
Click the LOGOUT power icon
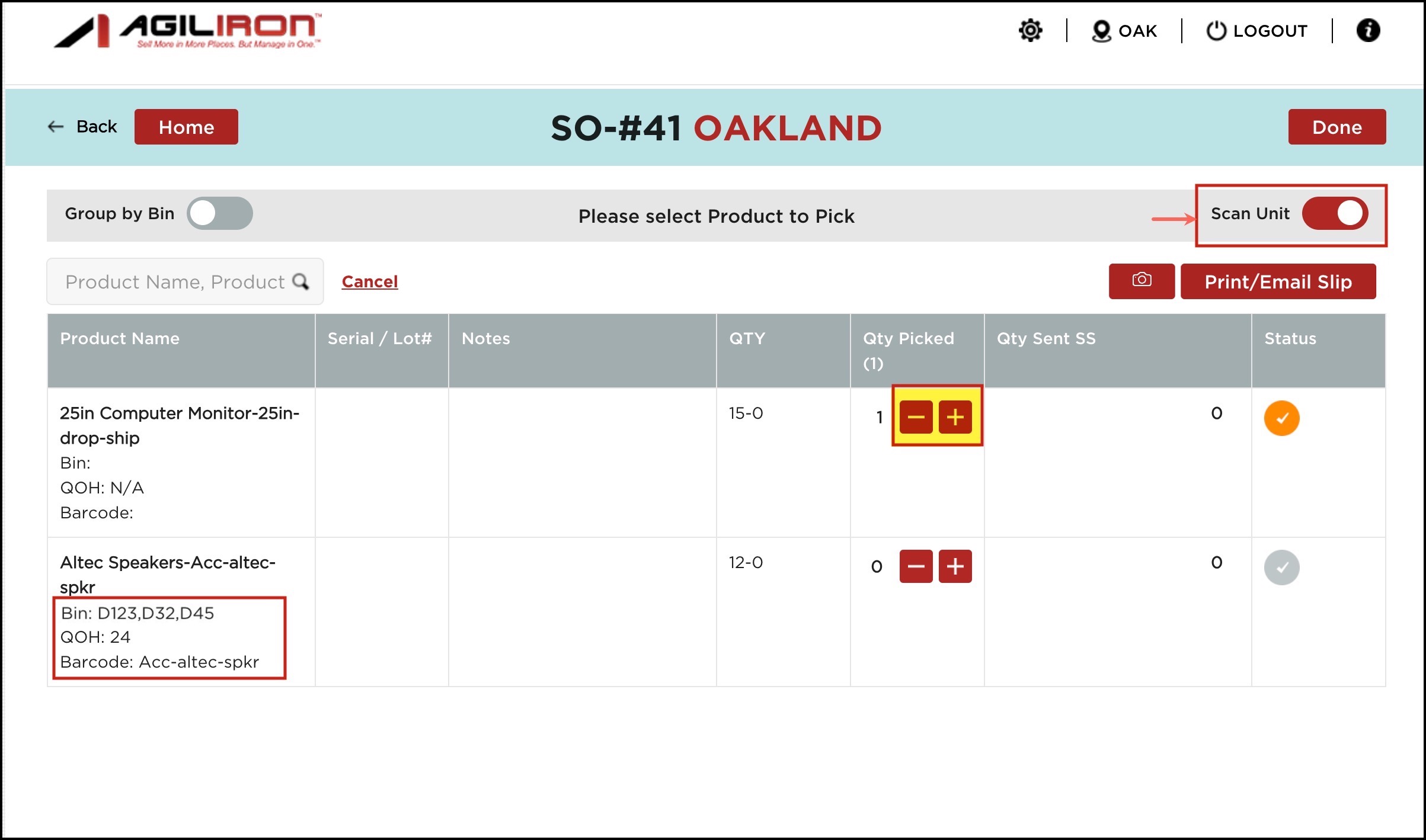tap(1216, 31)
